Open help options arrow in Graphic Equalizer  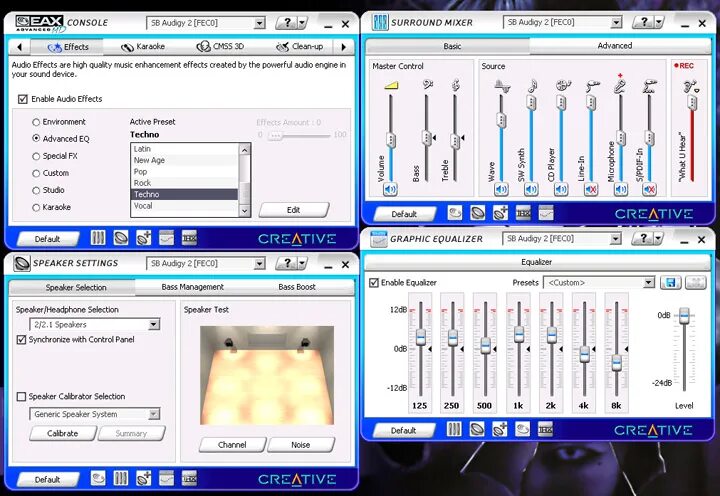(658, 238)
